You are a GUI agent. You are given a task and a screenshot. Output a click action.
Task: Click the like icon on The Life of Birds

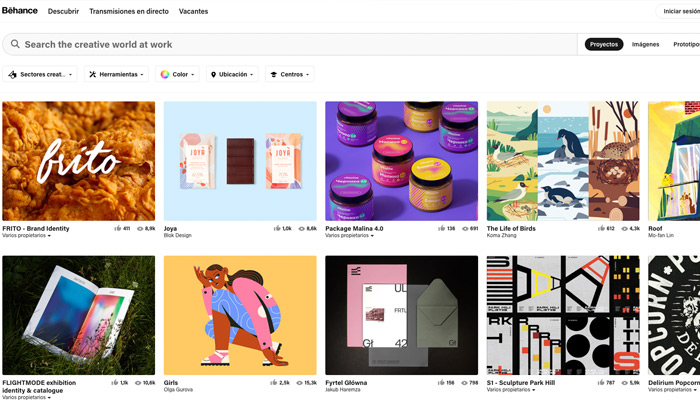[601, 228]
